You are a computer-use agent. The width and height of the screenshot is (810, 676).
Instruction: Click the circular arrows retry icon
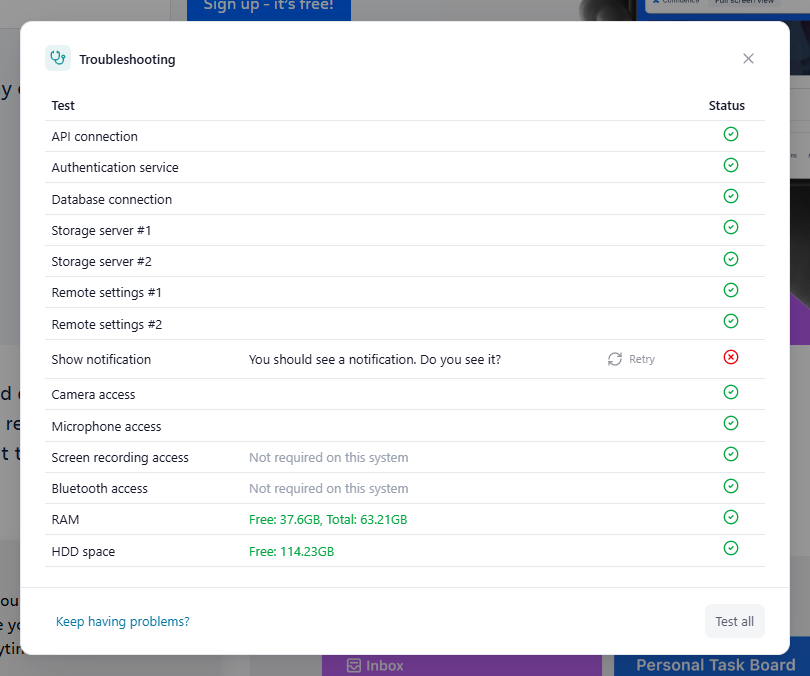click(x=615, y=359)
